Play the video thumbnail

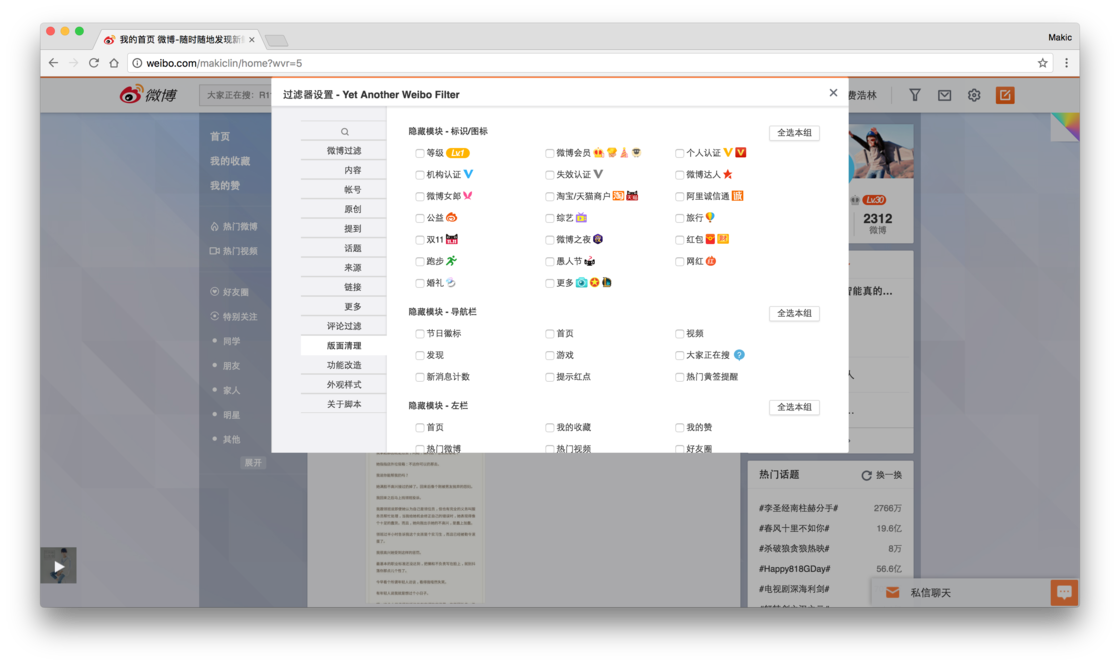point(59,566)
